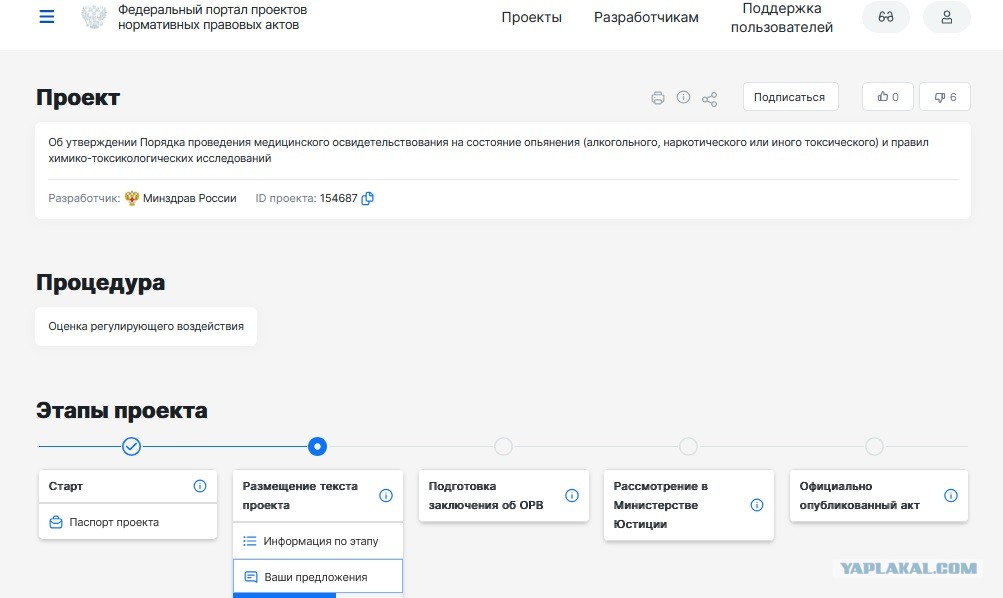Click info icon on Размещение текста проекта card
This screenshot has width=1003, height=598.
click(x=386, y=496)
